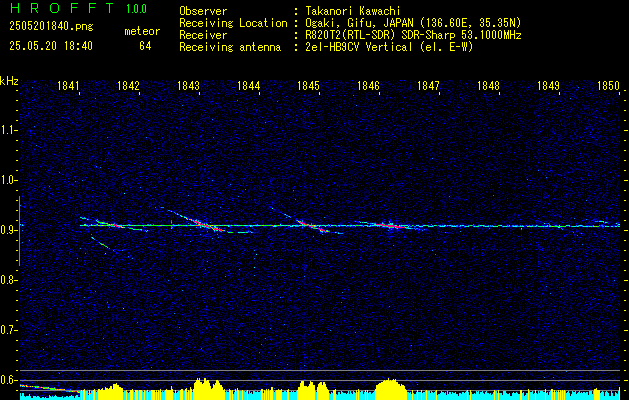Click the yellow power peak below 1843
Viewport: 629px width, 400px height.
[x=209, y=388]
